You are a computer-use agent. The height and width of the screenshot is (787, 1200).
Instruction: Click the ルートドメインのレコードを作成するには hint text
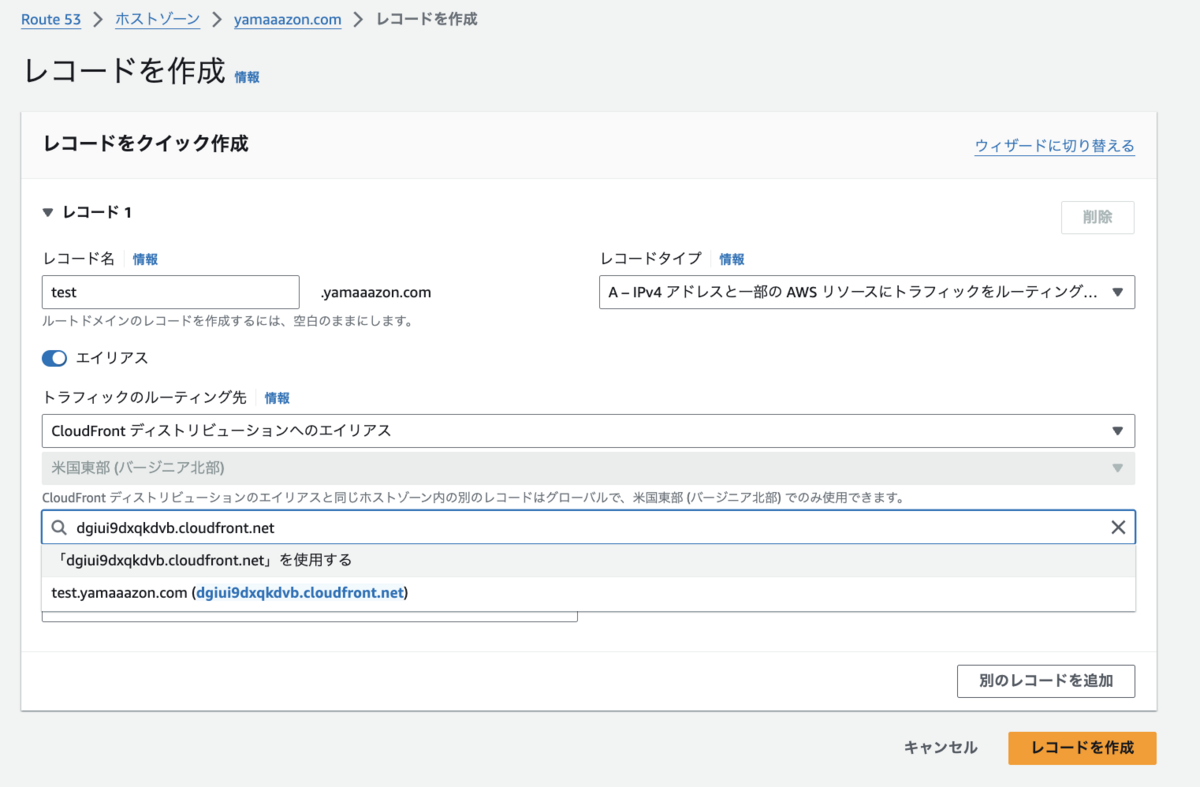[x=228, y=322]
